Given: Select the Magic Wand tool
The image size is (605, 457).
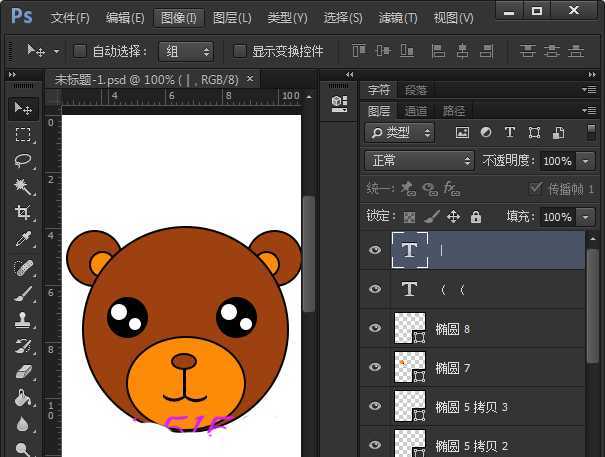Looking at the screenshot, I should tap(23, 186).
